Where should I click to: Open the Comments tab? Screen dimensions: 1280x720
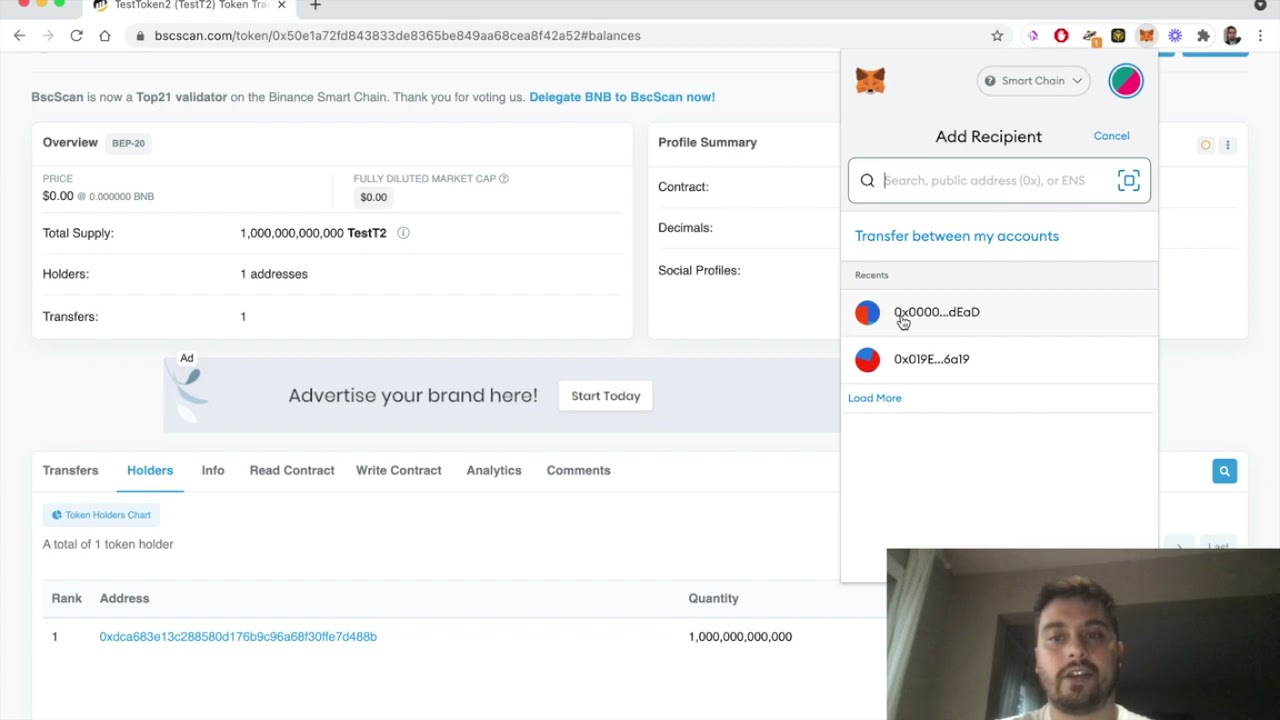[578, 470]
